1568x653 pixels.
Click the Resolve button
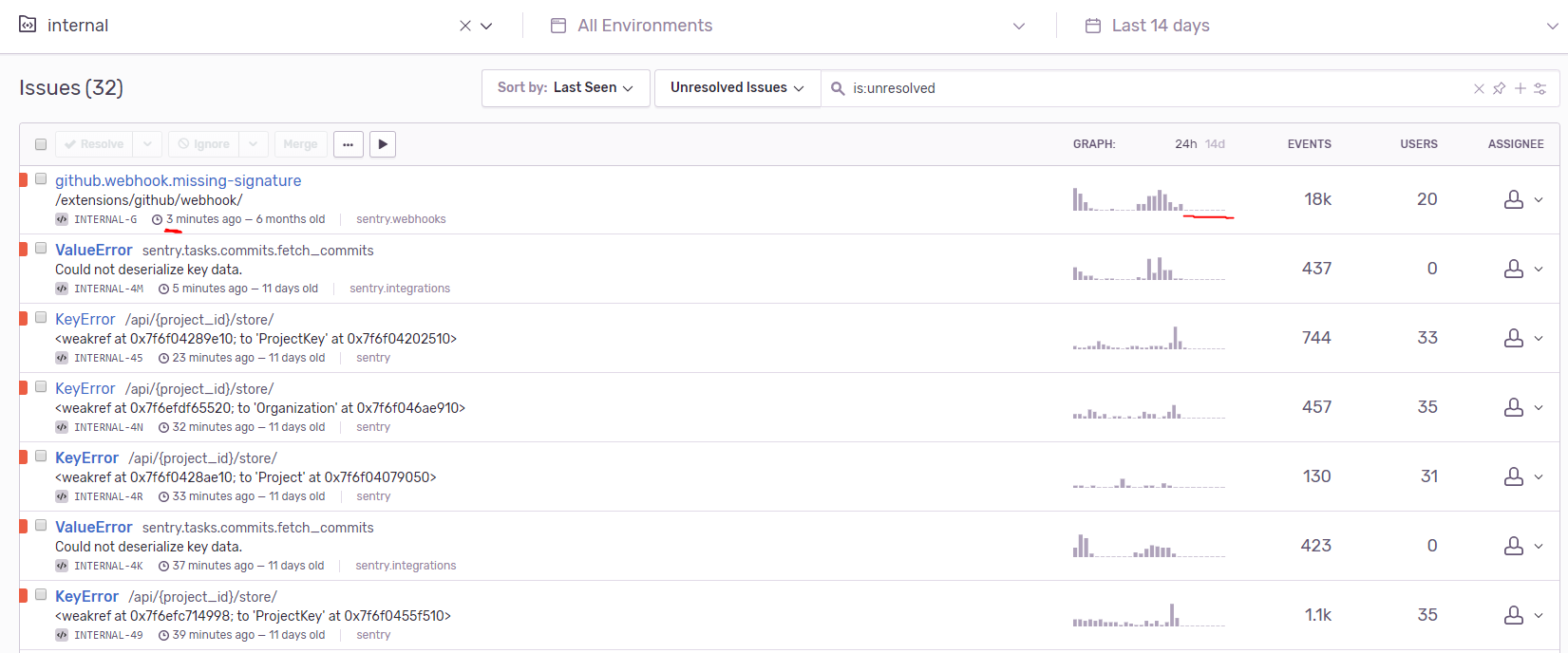(94, 144)
